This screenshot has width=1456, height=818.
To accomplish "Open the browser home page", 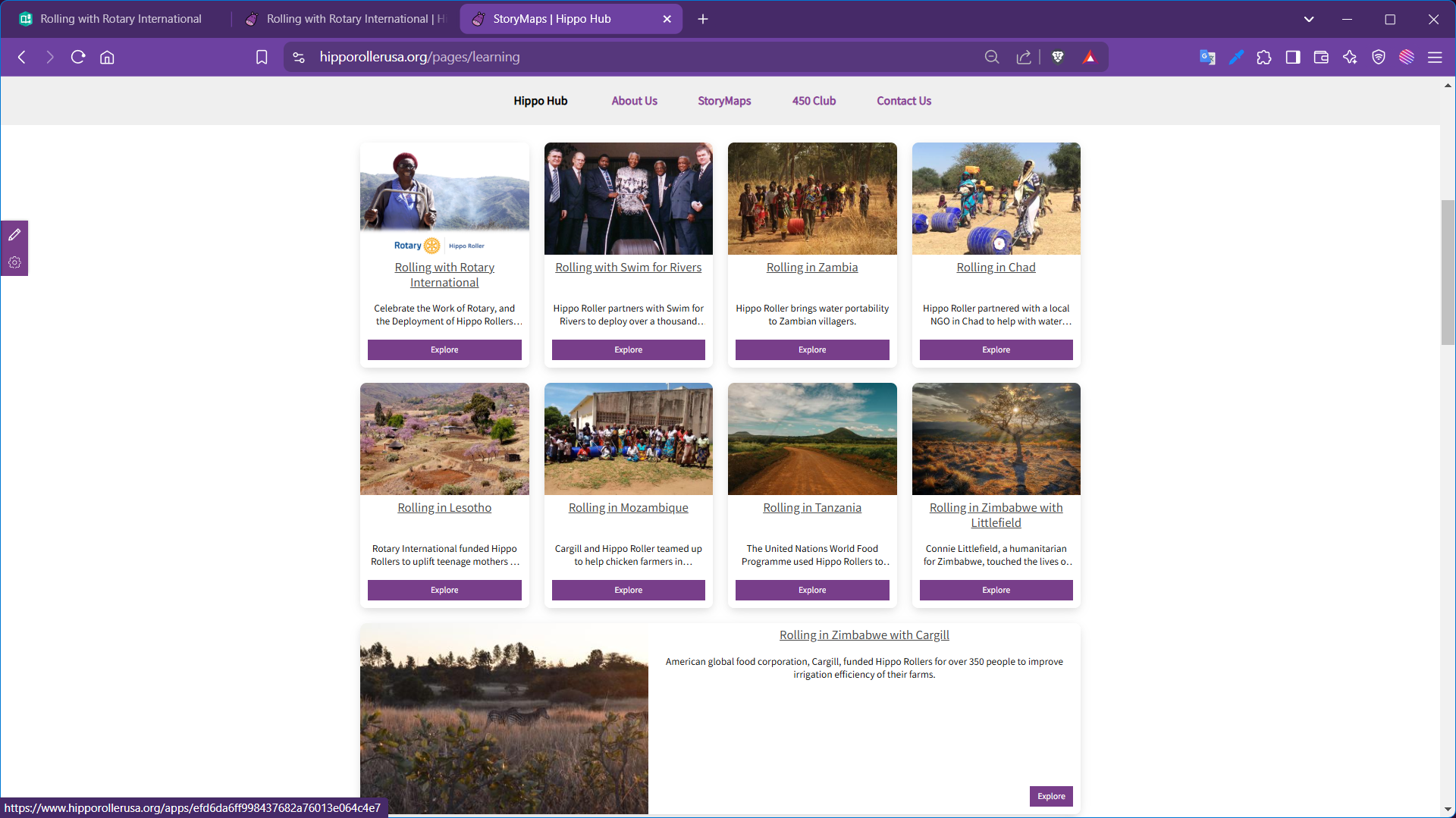I will coord(107,57).
